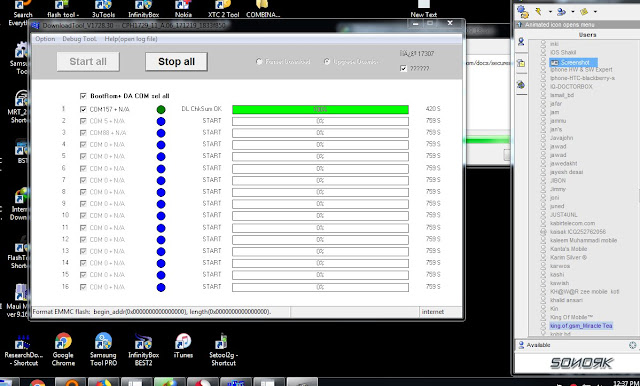Click the Stop all button

tap(176, 62)
